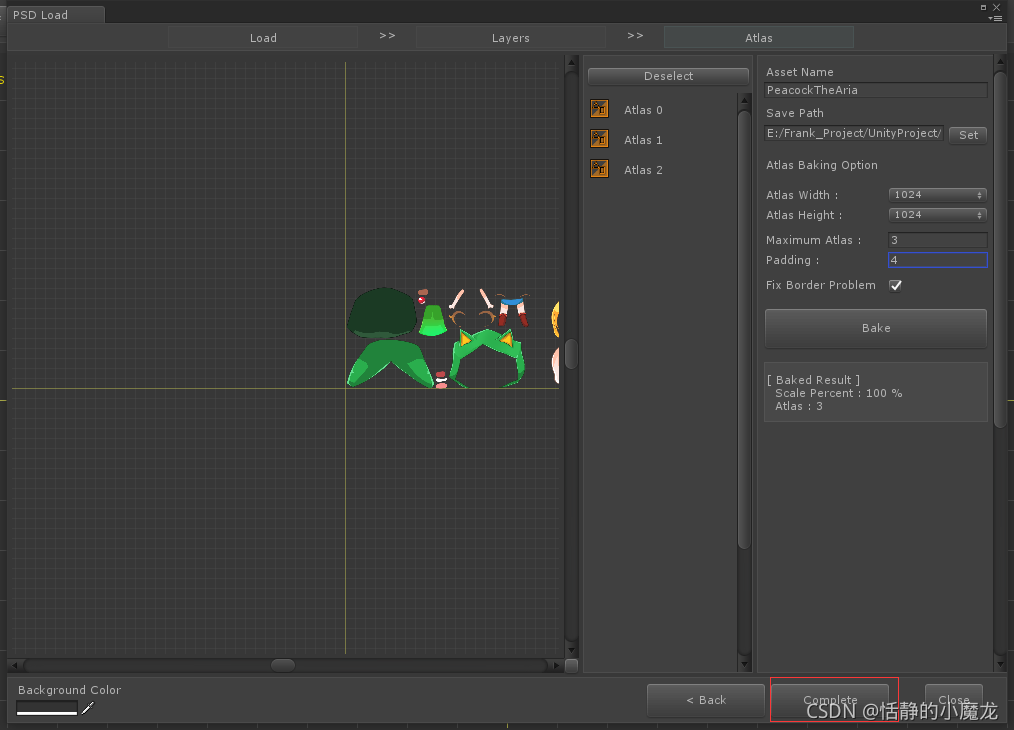Open the window options menu icon
Image resolution: width=1014 pixels, height=730 pixels.
coord(995,18)
